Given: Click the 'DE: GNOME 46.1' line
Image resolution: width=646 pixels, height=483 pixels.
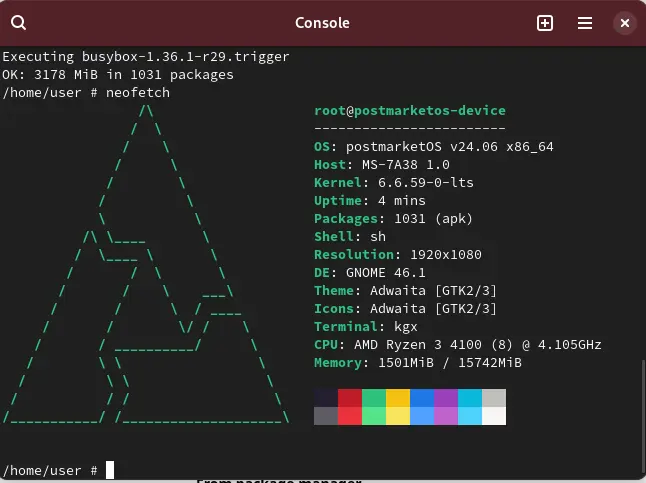Looking at the screenshot, I should [370, 273].
